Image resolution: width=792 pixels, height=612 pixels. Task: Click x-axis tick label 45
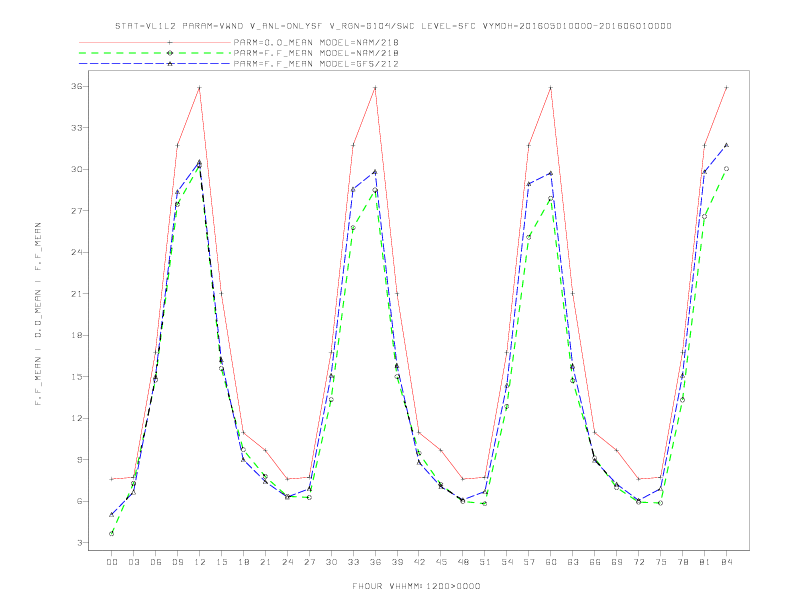441,562
